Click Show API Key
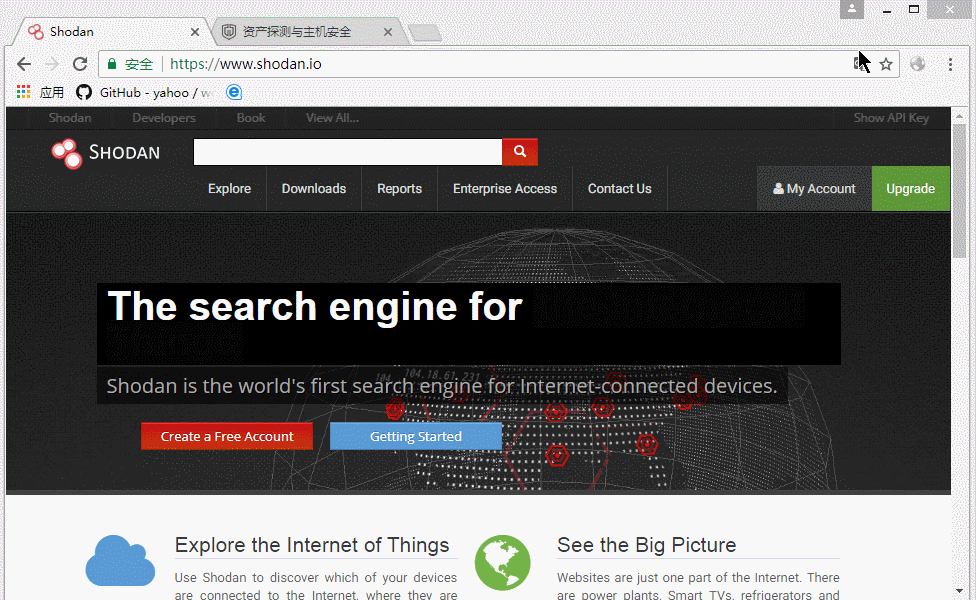Image resolution: width=976 pixels, height=600 pixels. click(891, 118)
